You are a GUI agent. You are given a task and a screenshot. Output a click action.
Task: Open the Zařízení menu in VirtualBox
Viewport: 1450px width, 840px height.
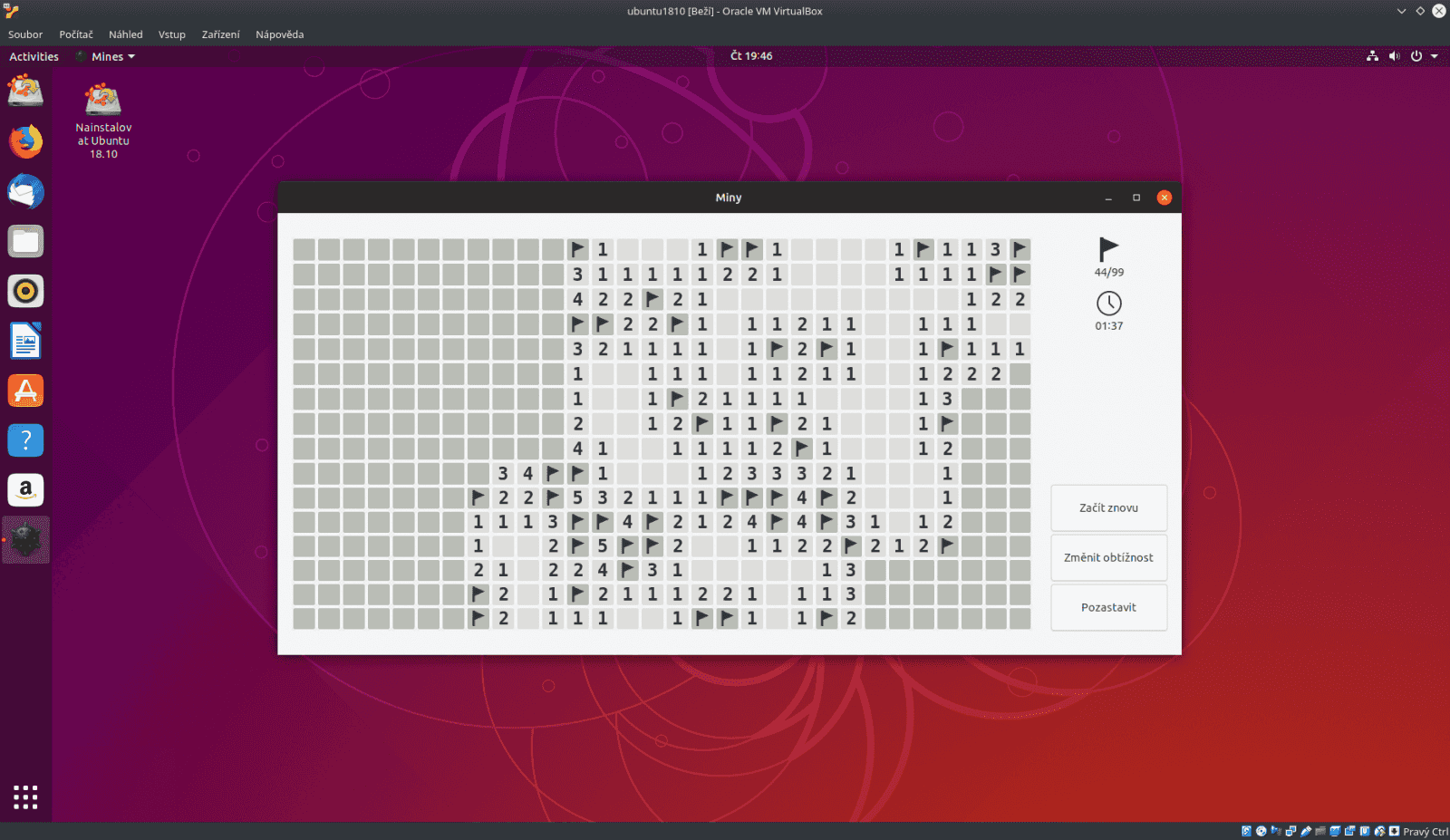click(220, 34)
